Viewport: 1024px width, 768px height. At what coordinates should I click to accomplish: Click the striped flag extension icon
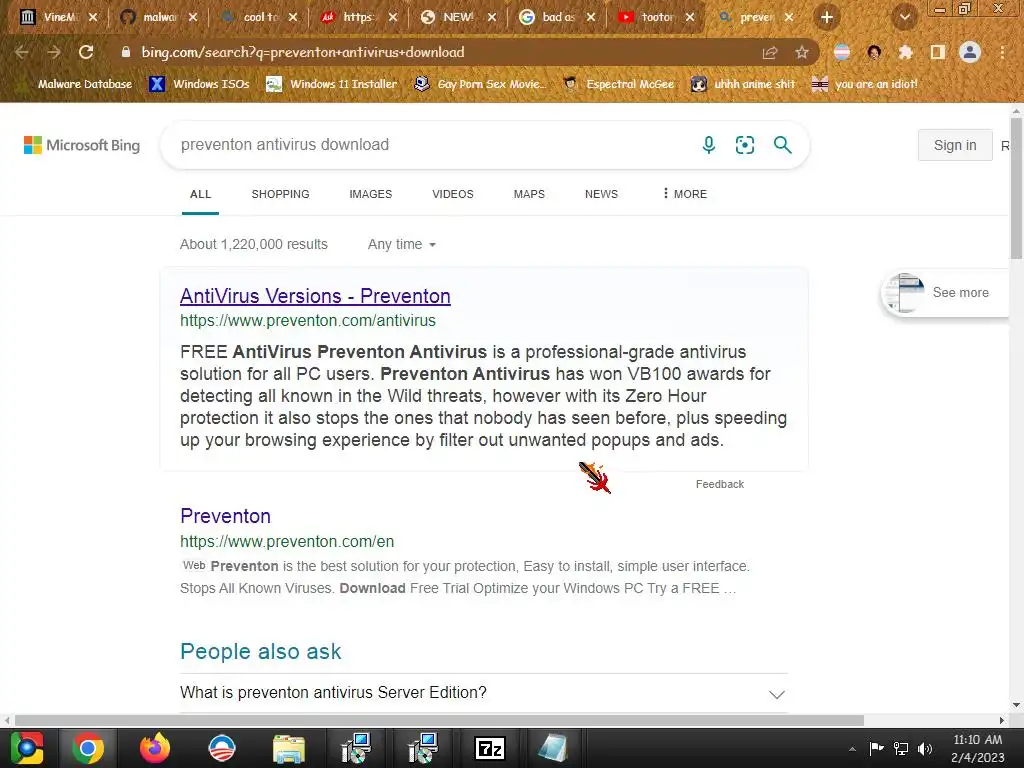[842, 52]
